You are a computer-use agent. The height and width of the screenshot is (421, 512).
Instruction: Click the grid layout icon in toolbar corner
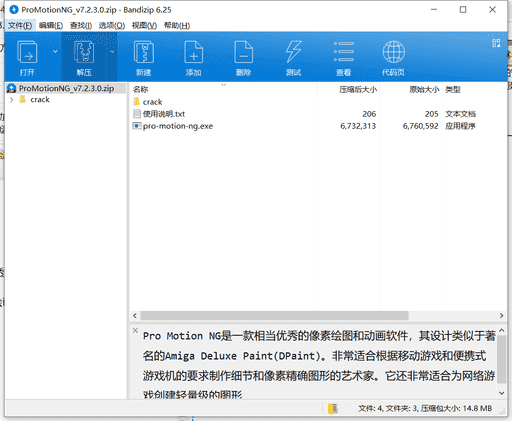click(496, 43)
